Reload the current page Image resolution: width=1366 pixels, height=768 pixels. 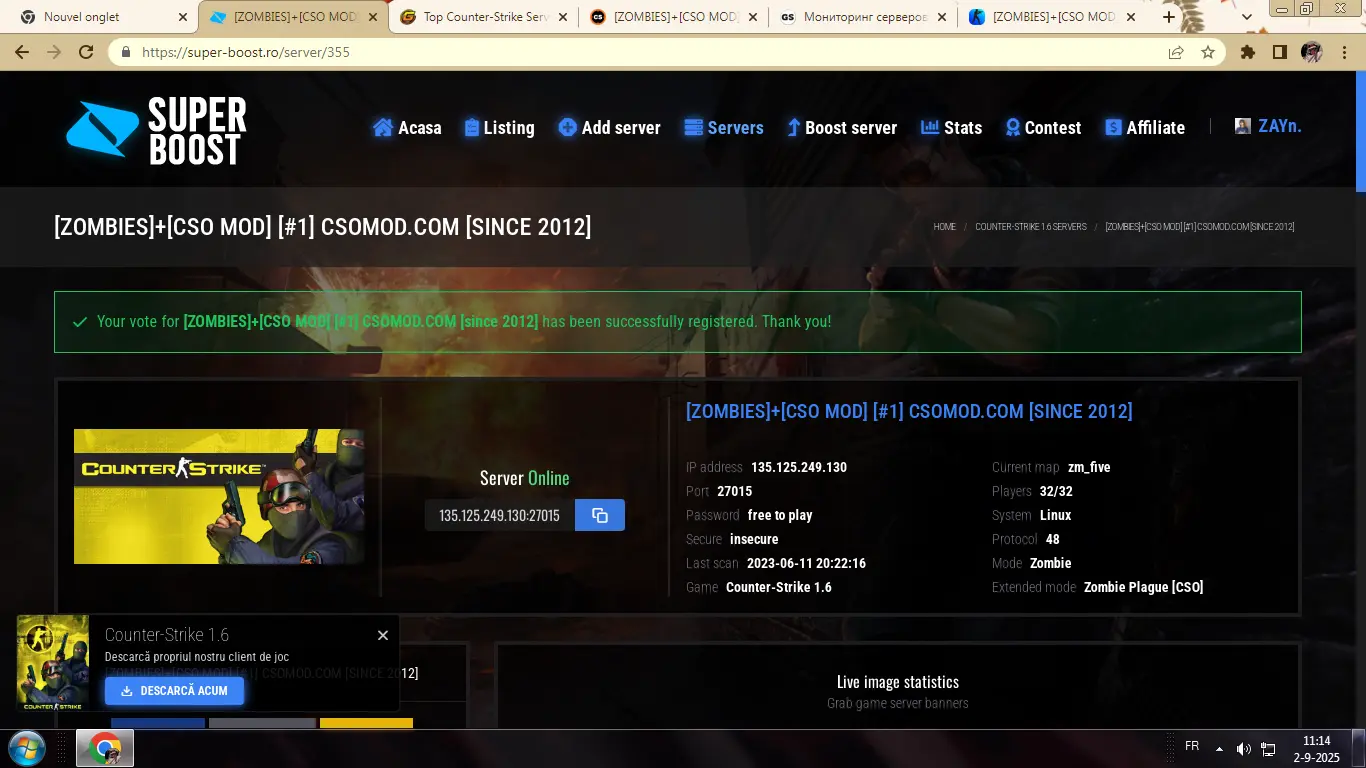tap(86, 52)
